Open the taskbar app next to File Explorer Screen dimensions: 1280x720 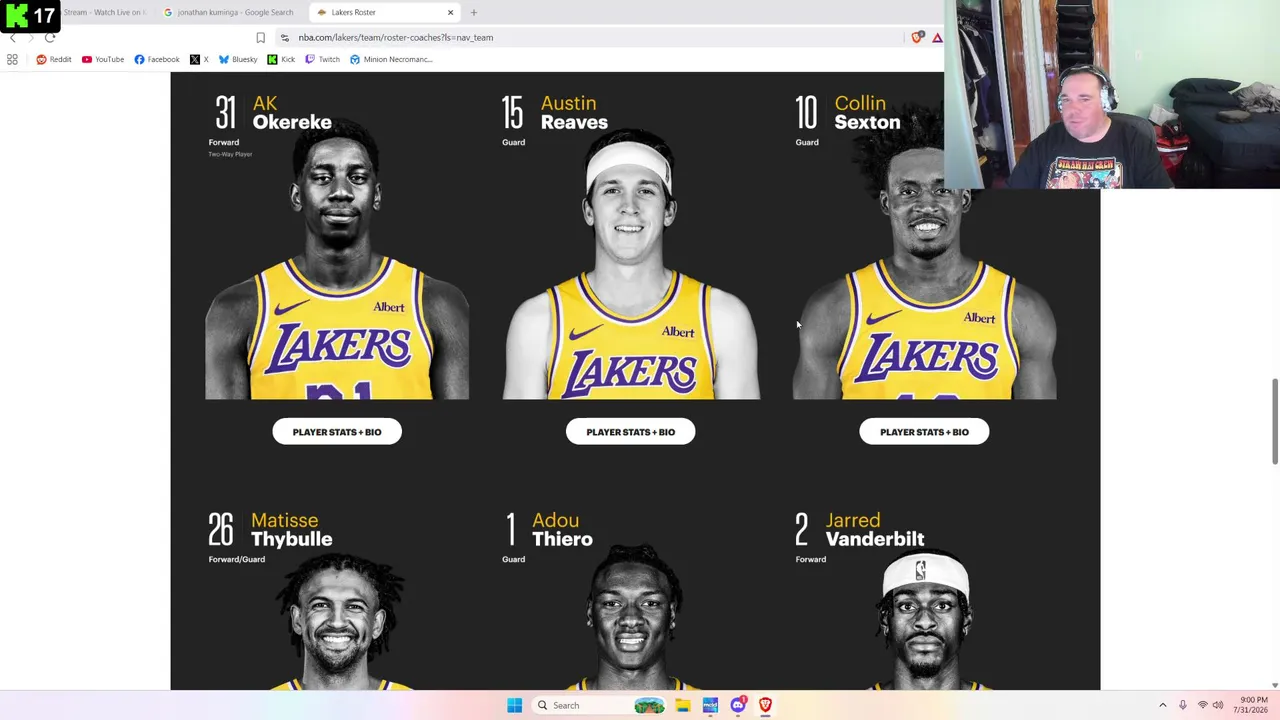click(x=710, y=705)
